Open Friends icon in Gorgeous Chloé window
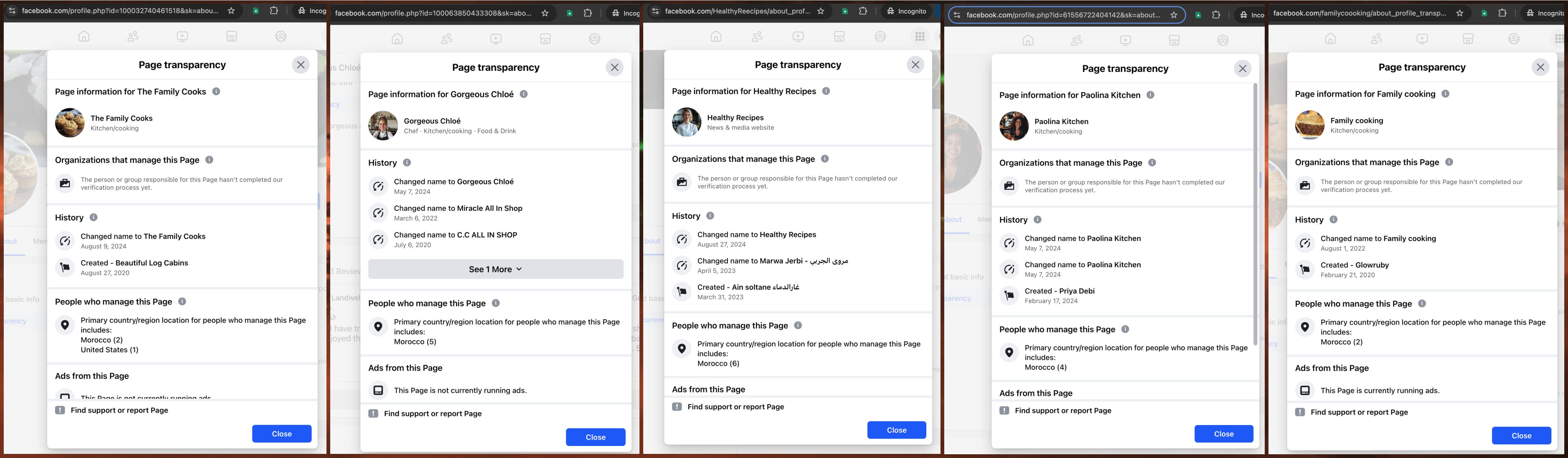1568x458 pixels. coord(447,39)
